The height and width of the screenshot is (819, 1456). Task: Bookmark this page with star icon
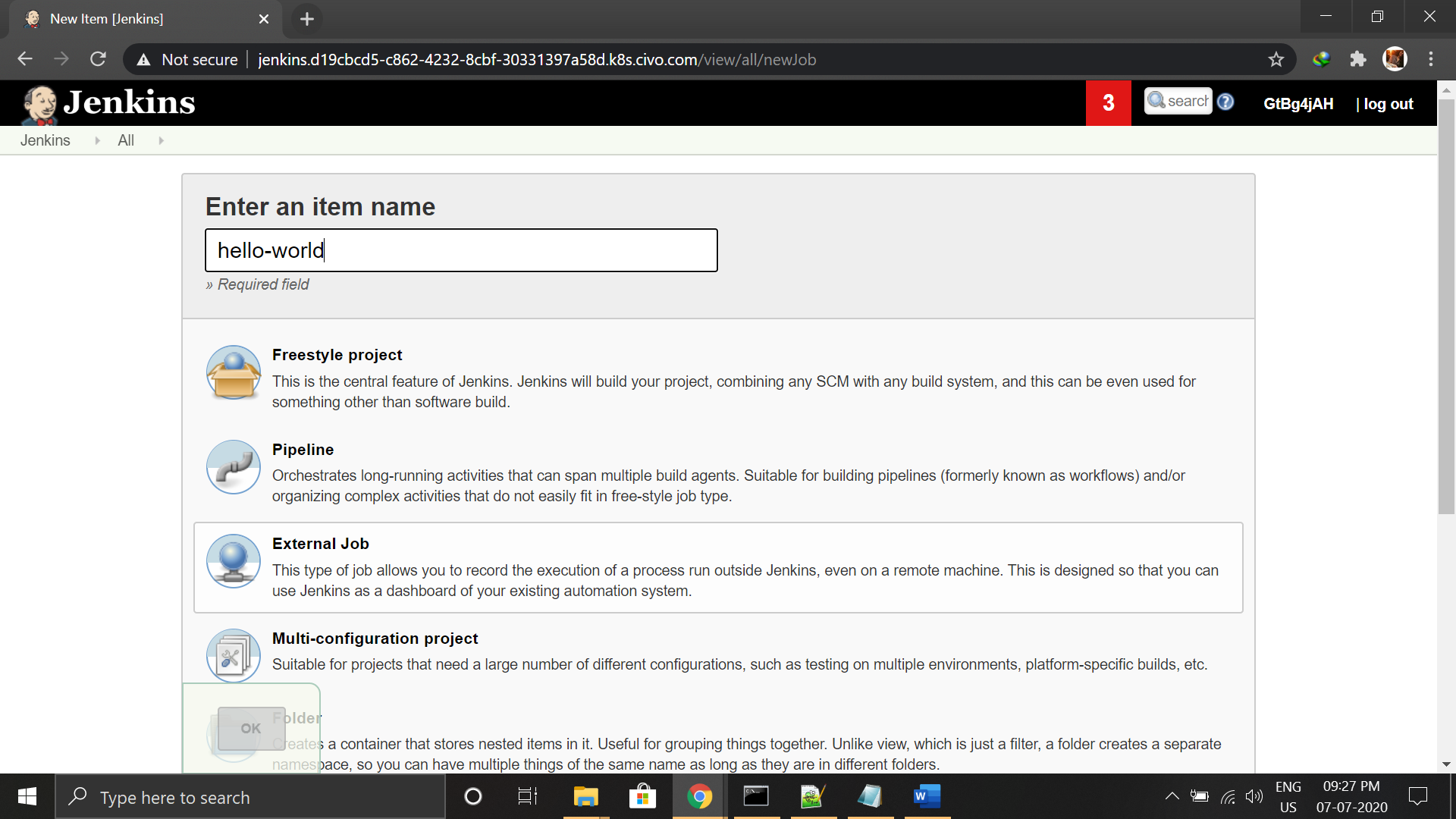[1276, 59]
